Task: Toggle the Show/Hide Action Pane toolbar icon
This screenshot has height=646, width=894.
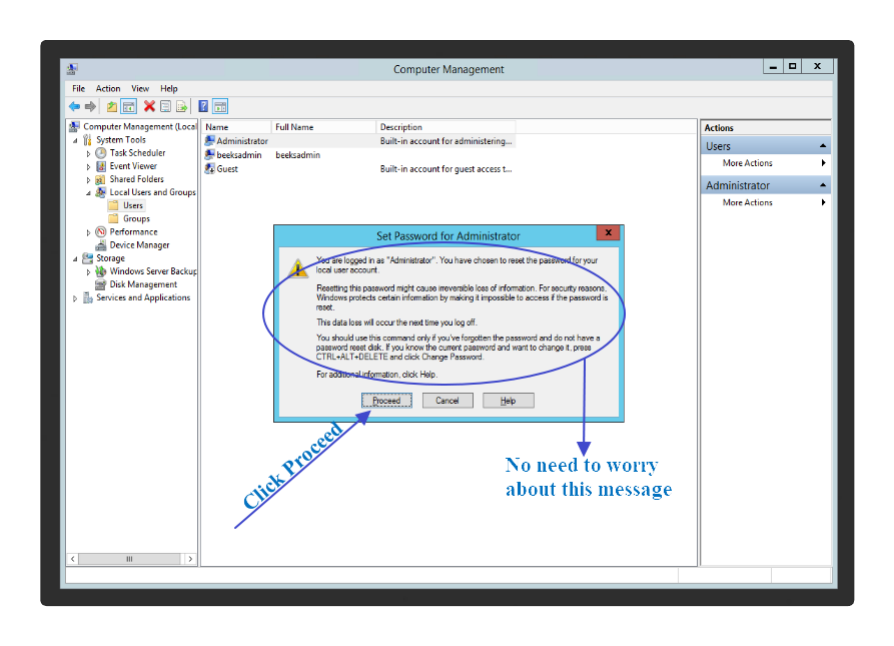Action: tap(220, 107)
